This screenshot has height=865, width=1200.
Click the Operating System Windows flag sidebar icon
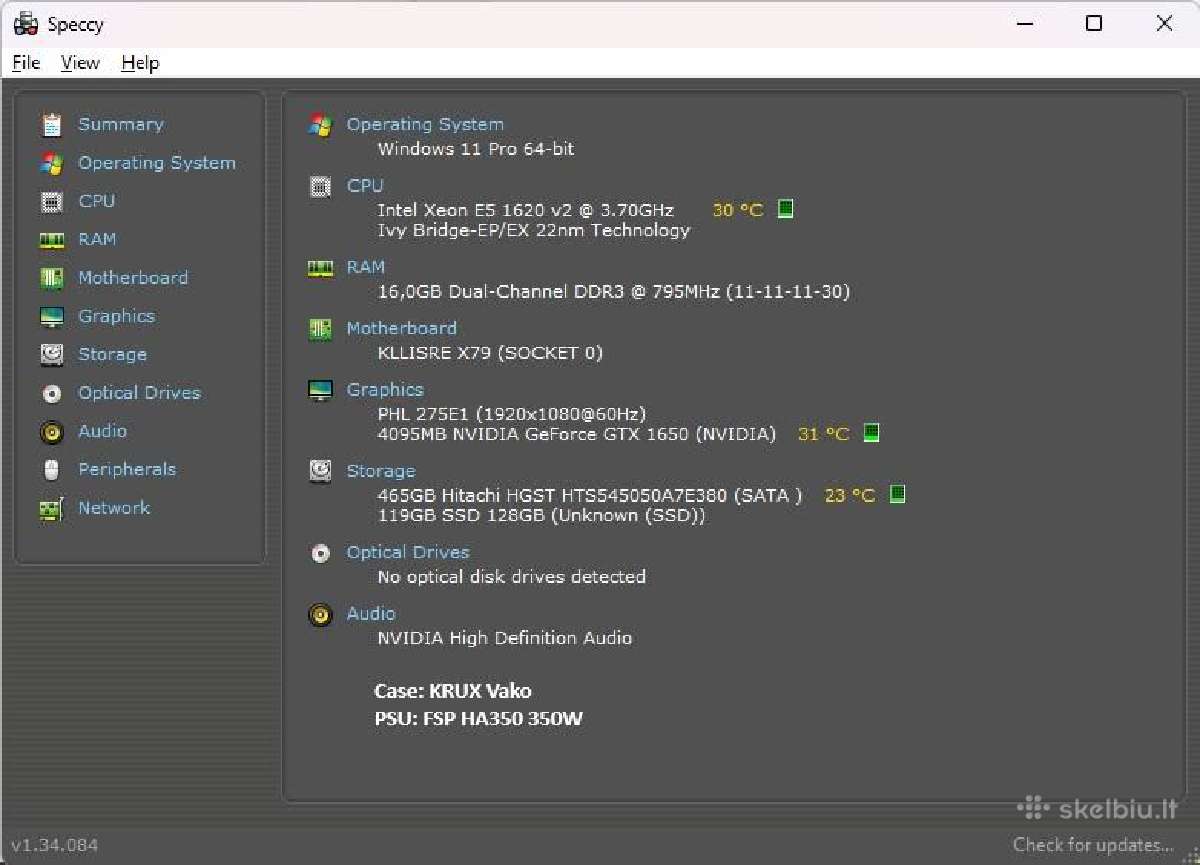click(52, 163)
